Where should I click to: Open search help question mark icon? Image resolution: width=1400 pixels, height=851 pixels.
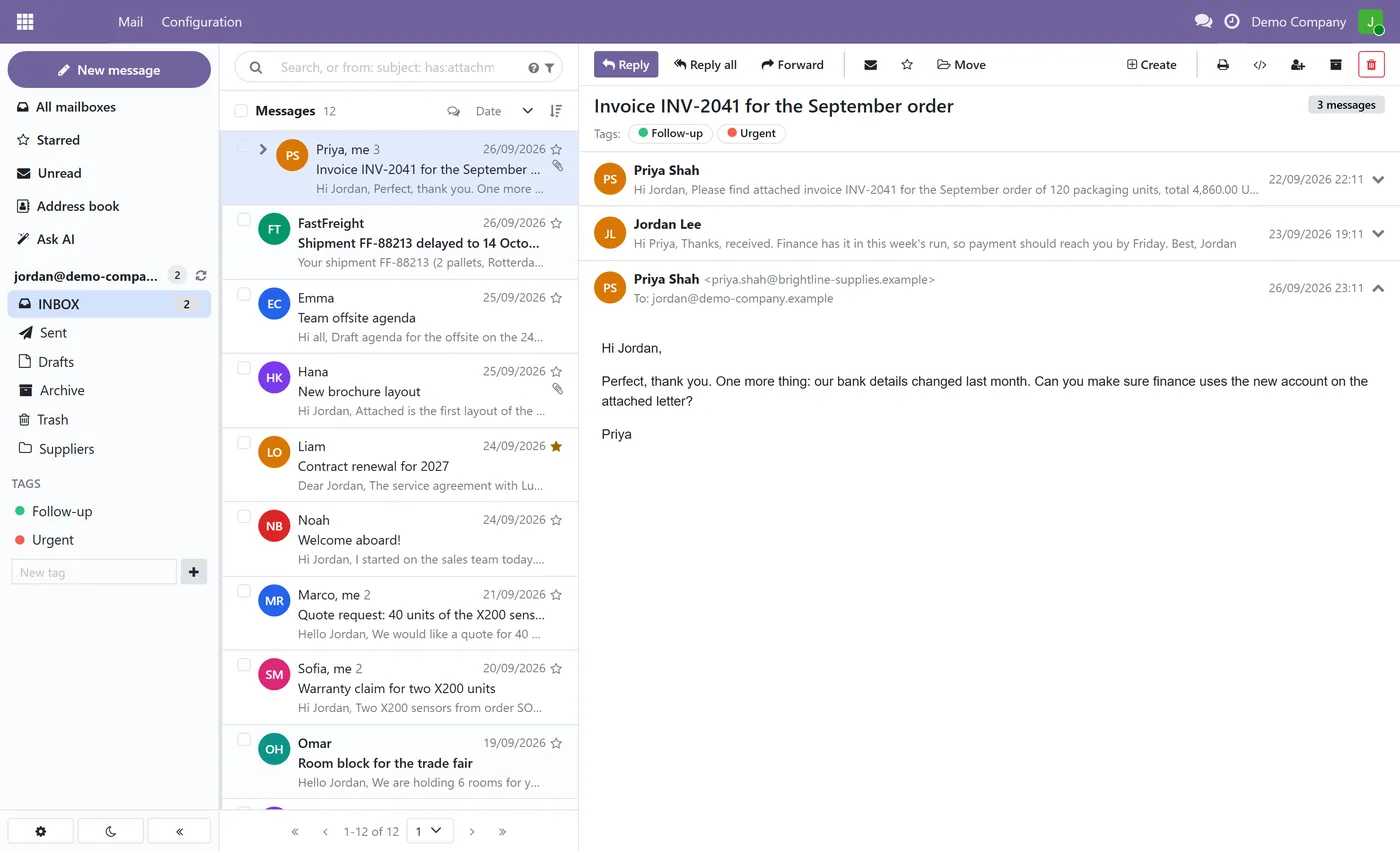tap(533, 68)
